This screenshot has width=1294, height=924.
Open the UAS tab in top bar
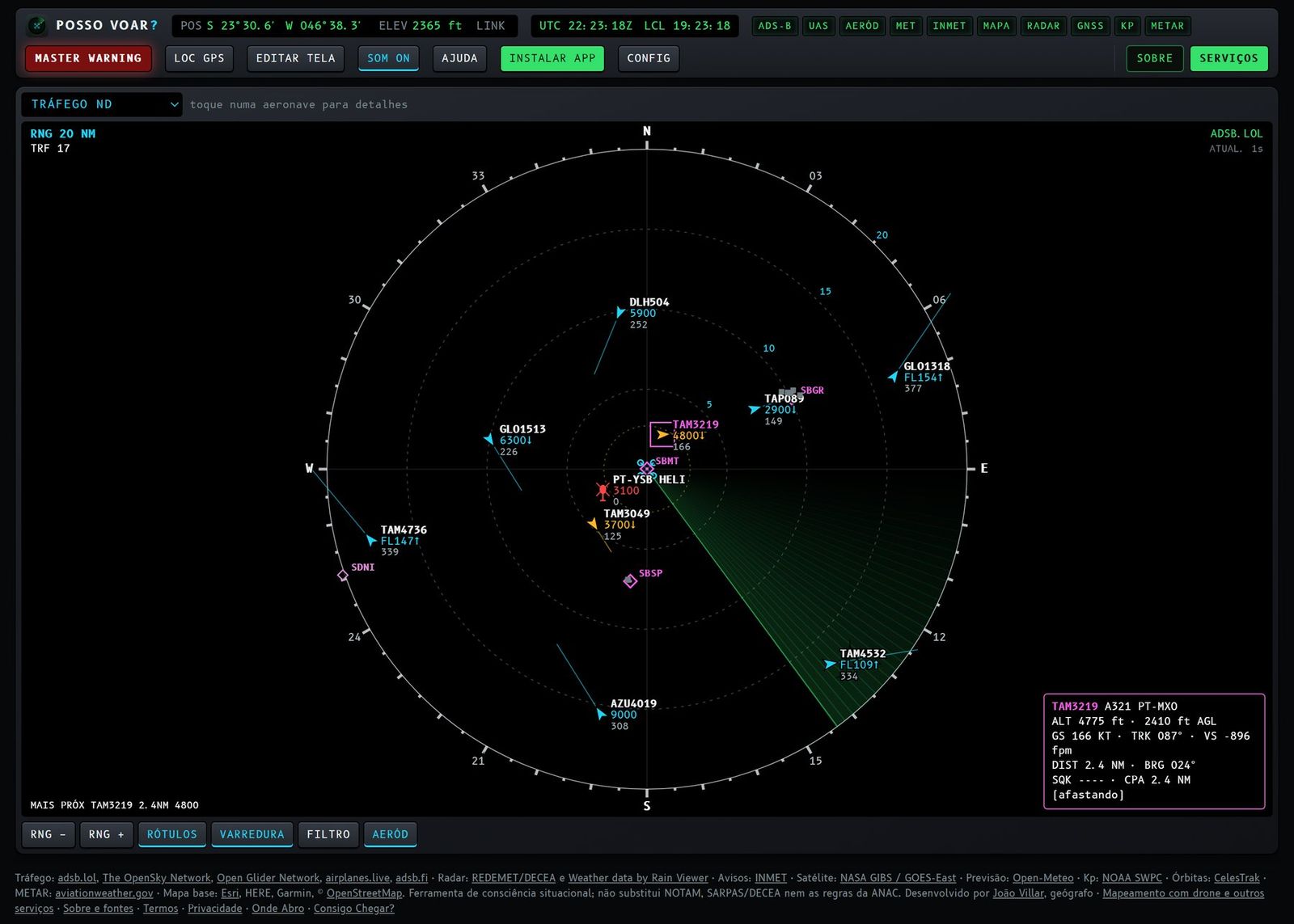click(818, 26)
